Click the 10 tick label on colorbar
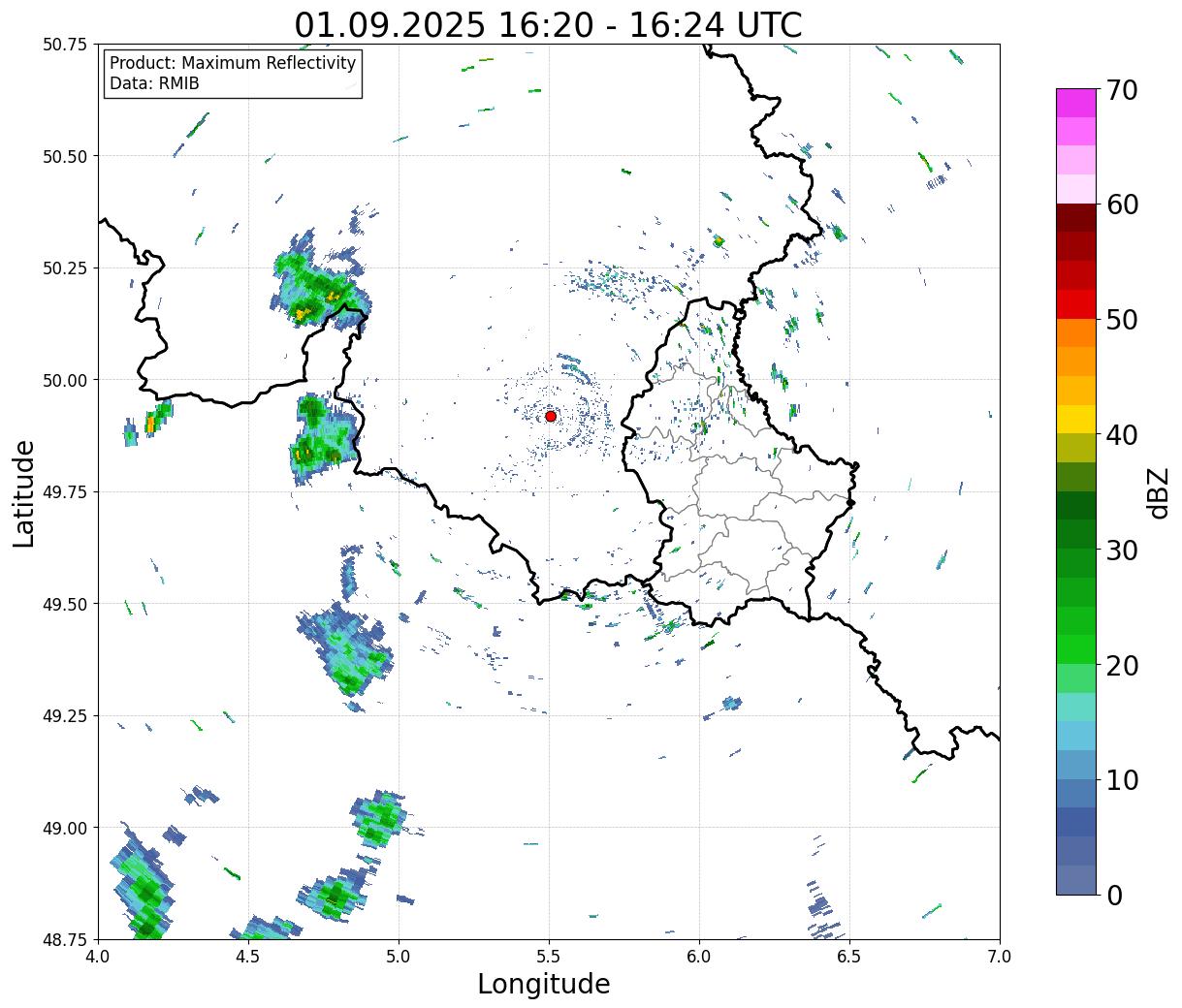Screen dimensions: 1182x1008 (x=1122, y=780)
